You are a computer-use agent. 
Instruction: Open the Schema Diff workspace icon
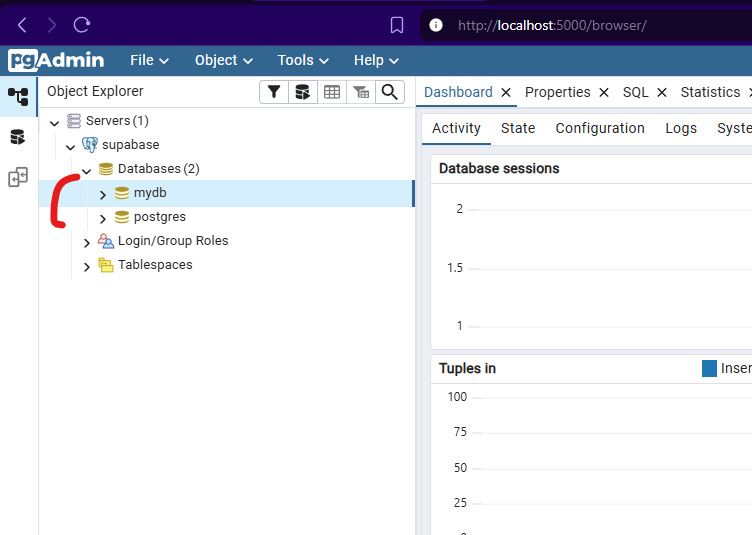click(18, 178)
